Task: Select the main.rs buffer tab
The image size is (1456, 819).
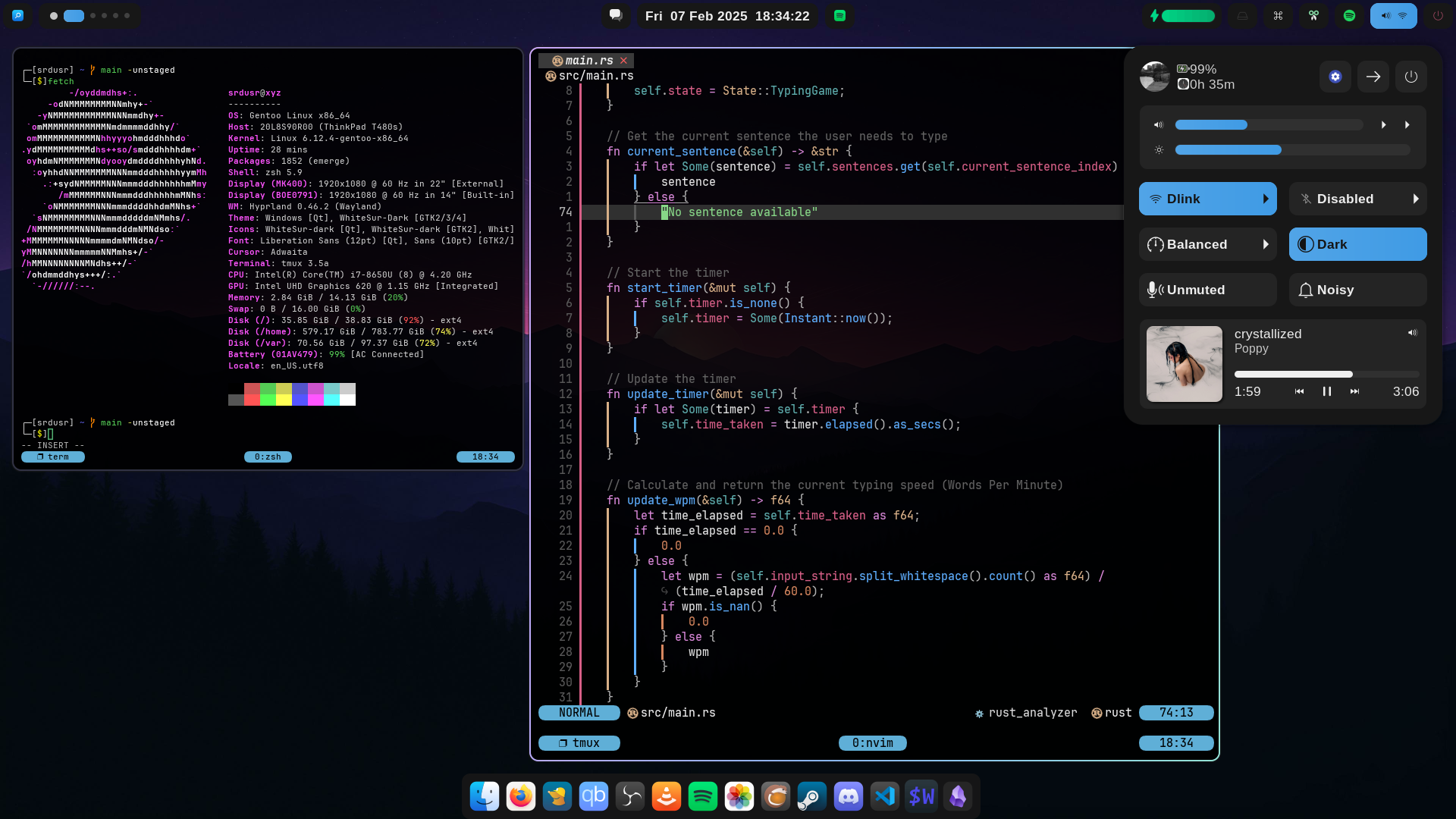Action: (588, 61)
